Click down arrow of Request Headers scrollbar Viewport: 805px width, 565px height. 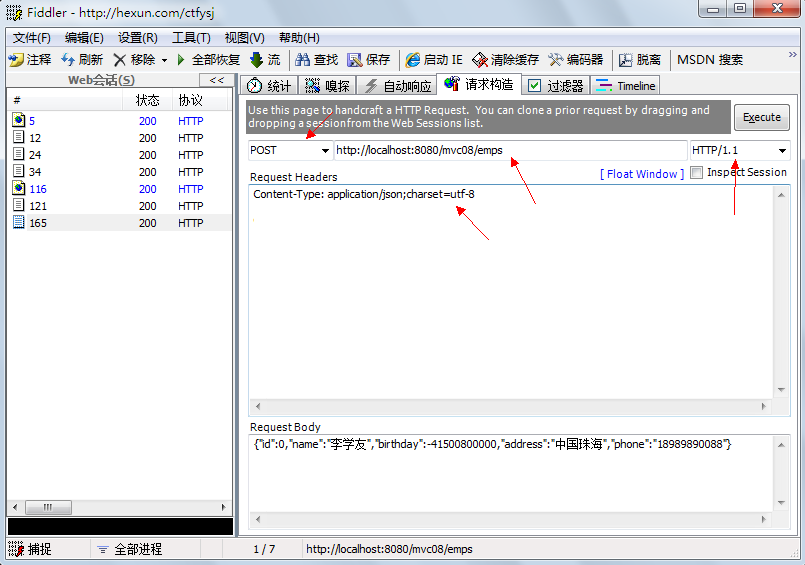click(x=781, y=389)
